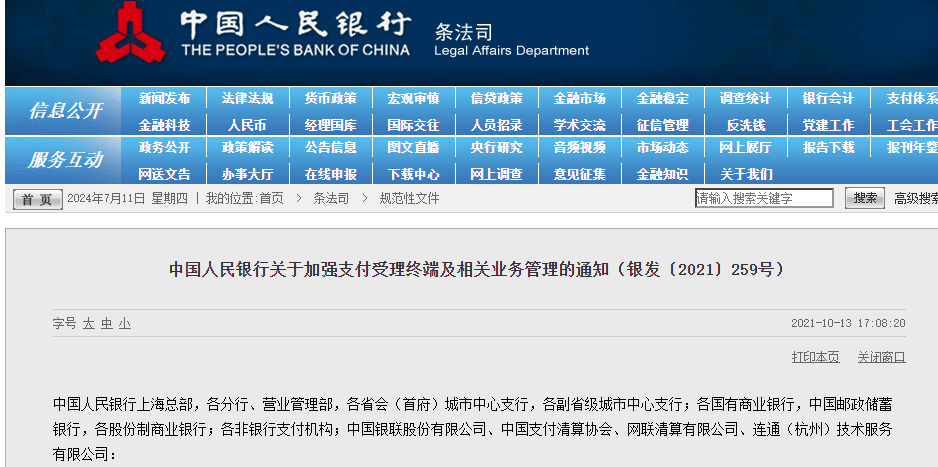This screenshot has width=938, height=467.
Task: Click the 信息公开 category header
Action: [x=66, y=111]
